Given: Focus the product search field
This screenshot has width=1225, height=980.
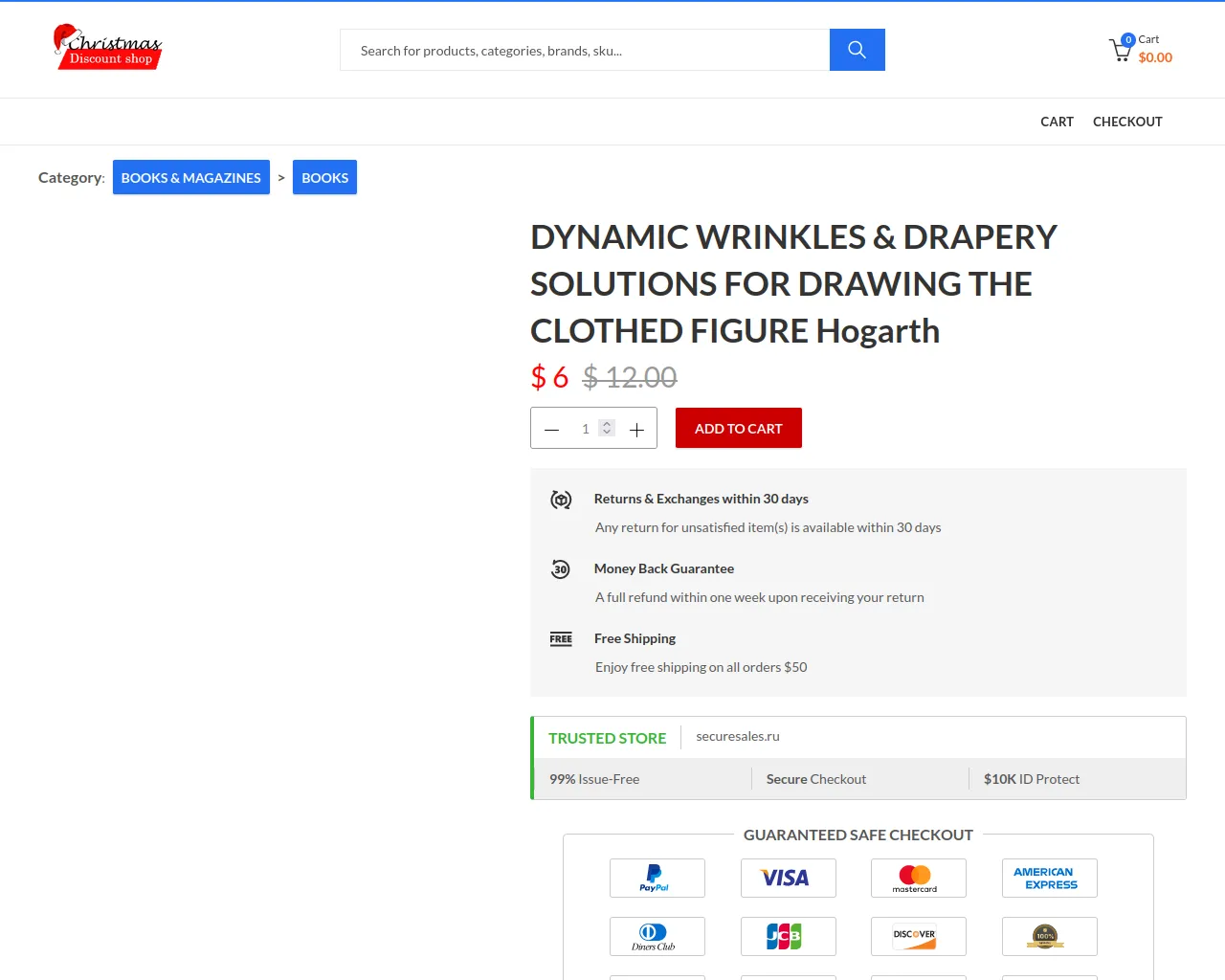Looking at the screenshot, I should point(584,50).
